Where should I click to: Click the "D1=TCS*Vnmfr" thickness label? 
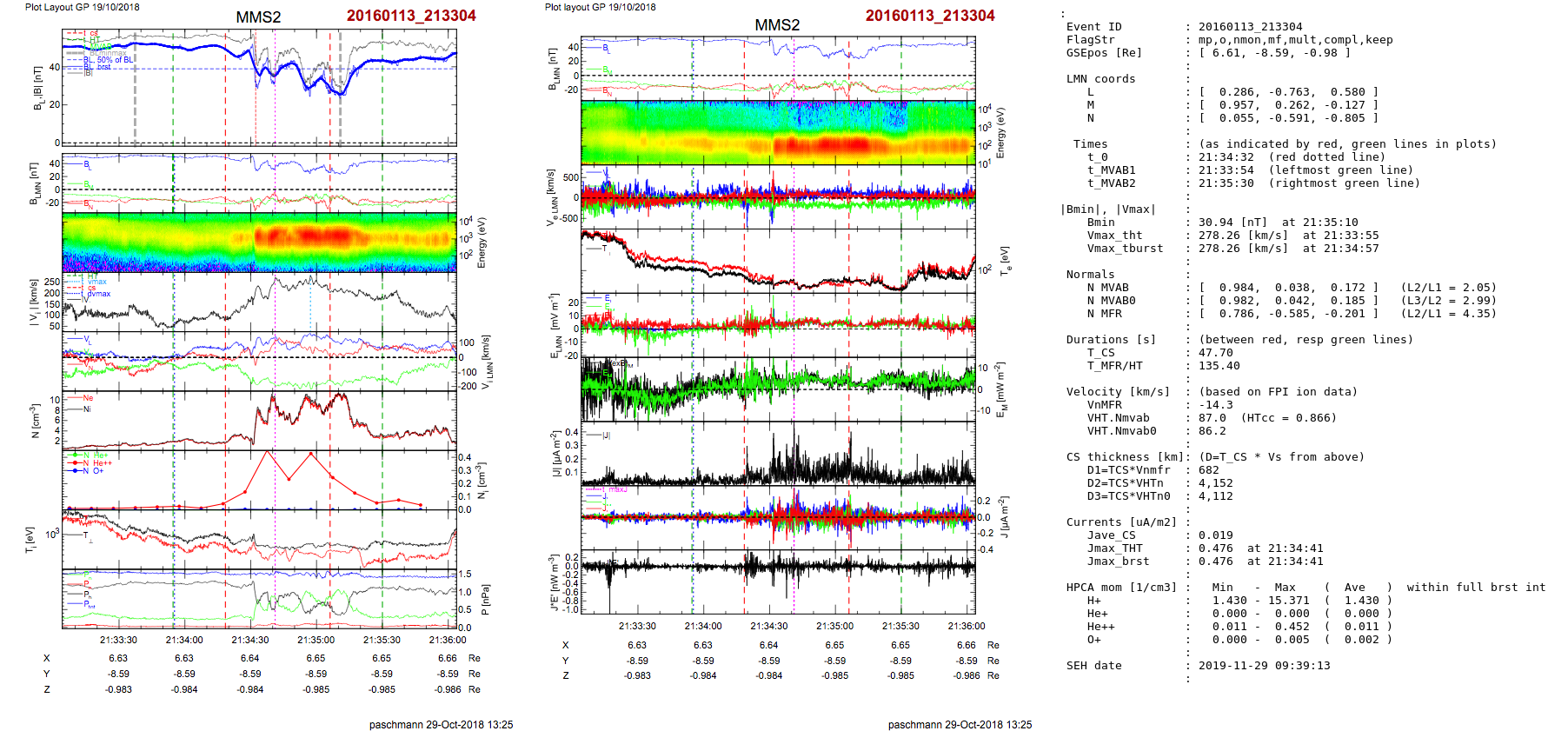(1128, 470)
